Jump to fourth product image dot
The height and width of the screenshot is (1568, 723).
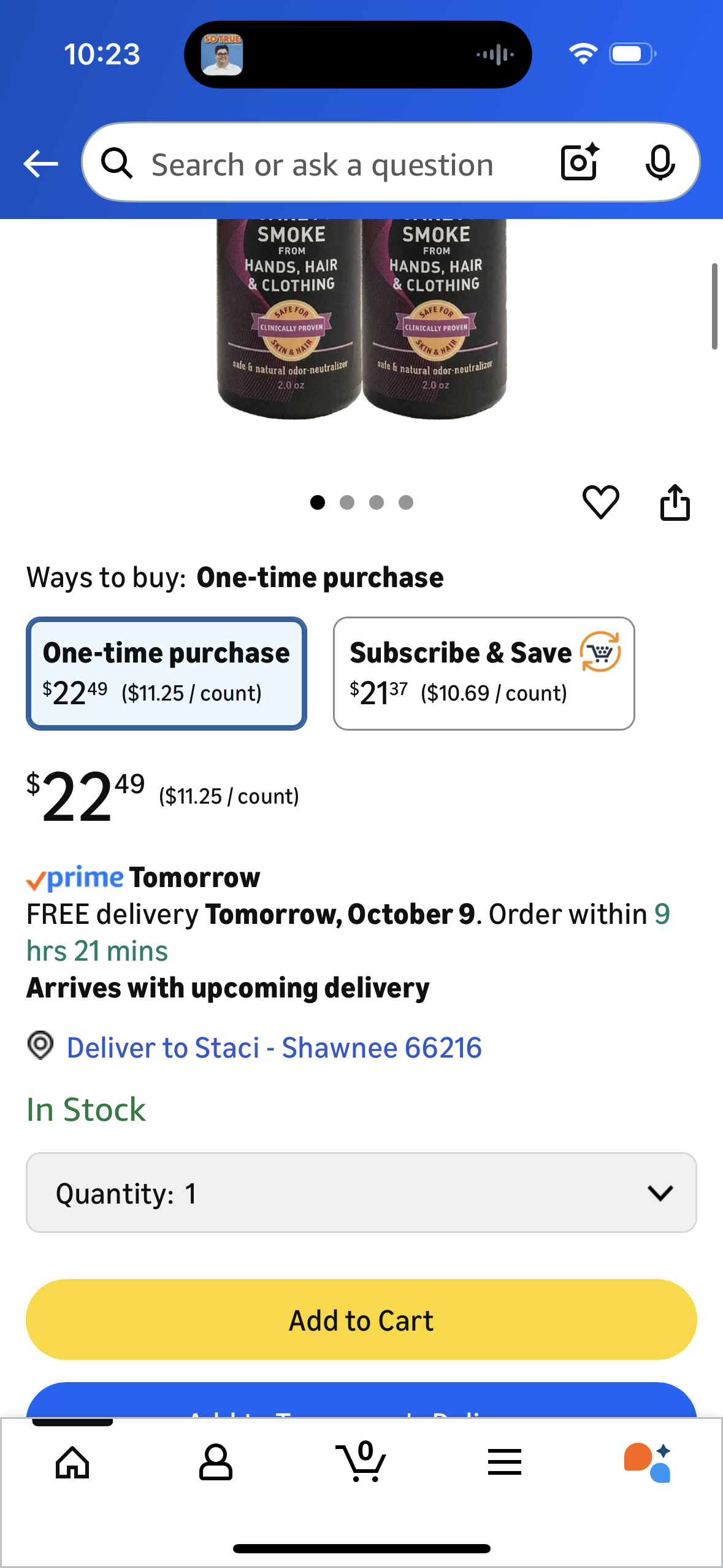coord(406,502)
